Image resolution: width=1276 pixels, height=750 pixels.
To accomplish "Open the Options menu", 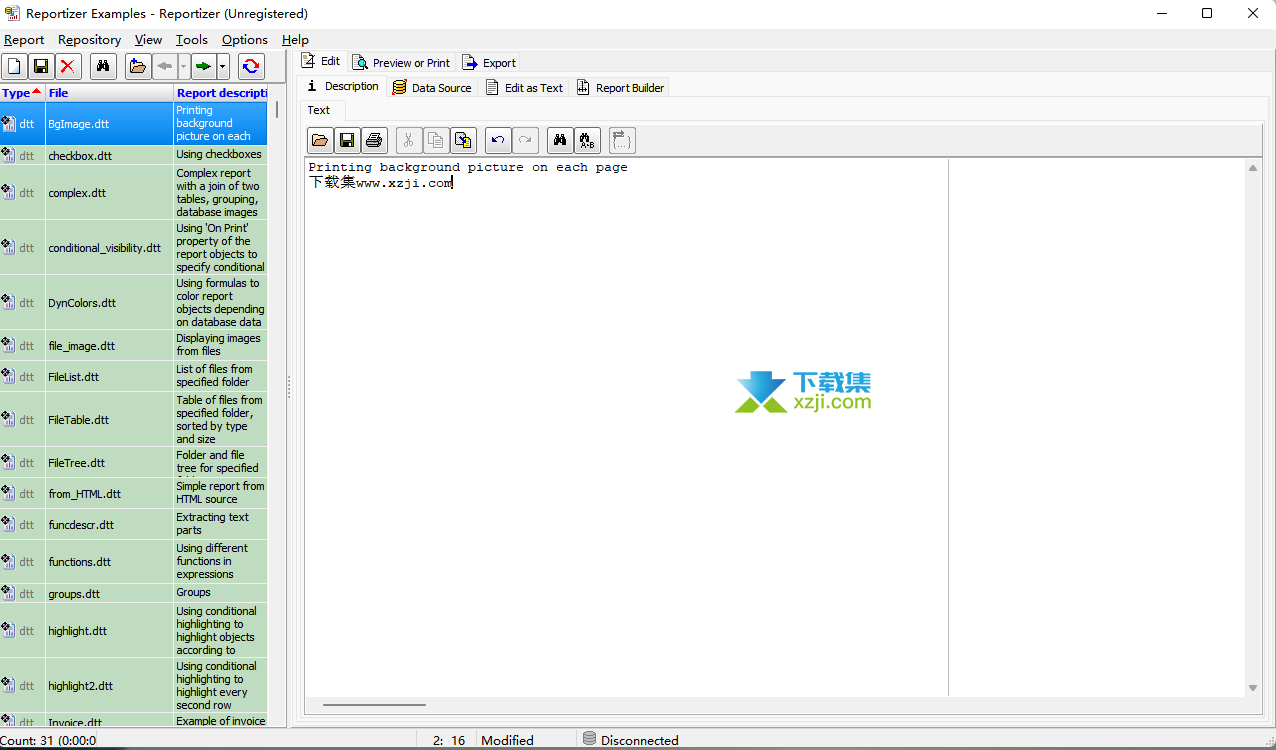I will (245, 40).
